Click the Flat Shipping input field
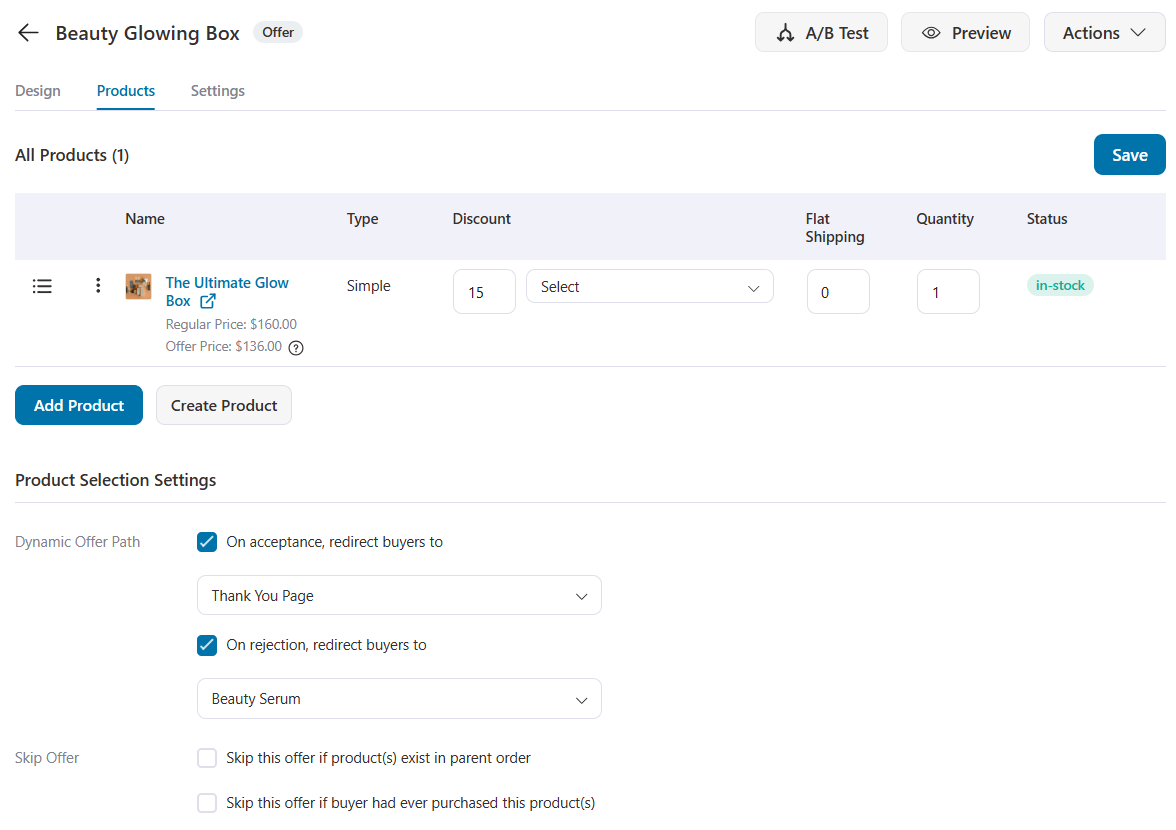Image resolution: width=1176 pixels, height=830 pixels. (838, 292)
